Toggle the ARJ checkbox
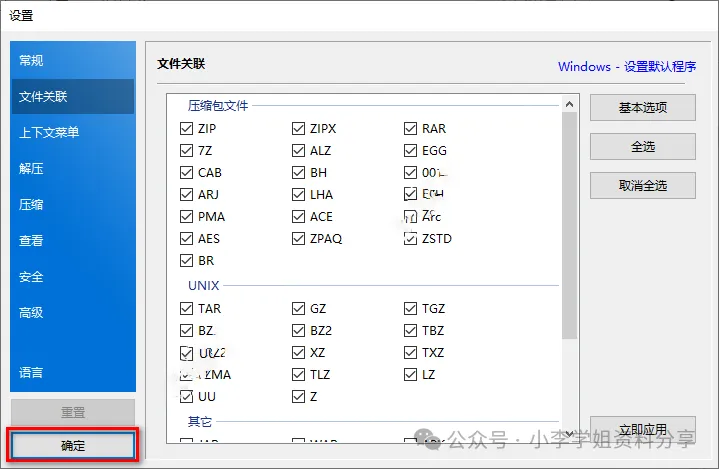Image resolution: width=719 pixels, height=469 pixels. (x=186, y=194)
